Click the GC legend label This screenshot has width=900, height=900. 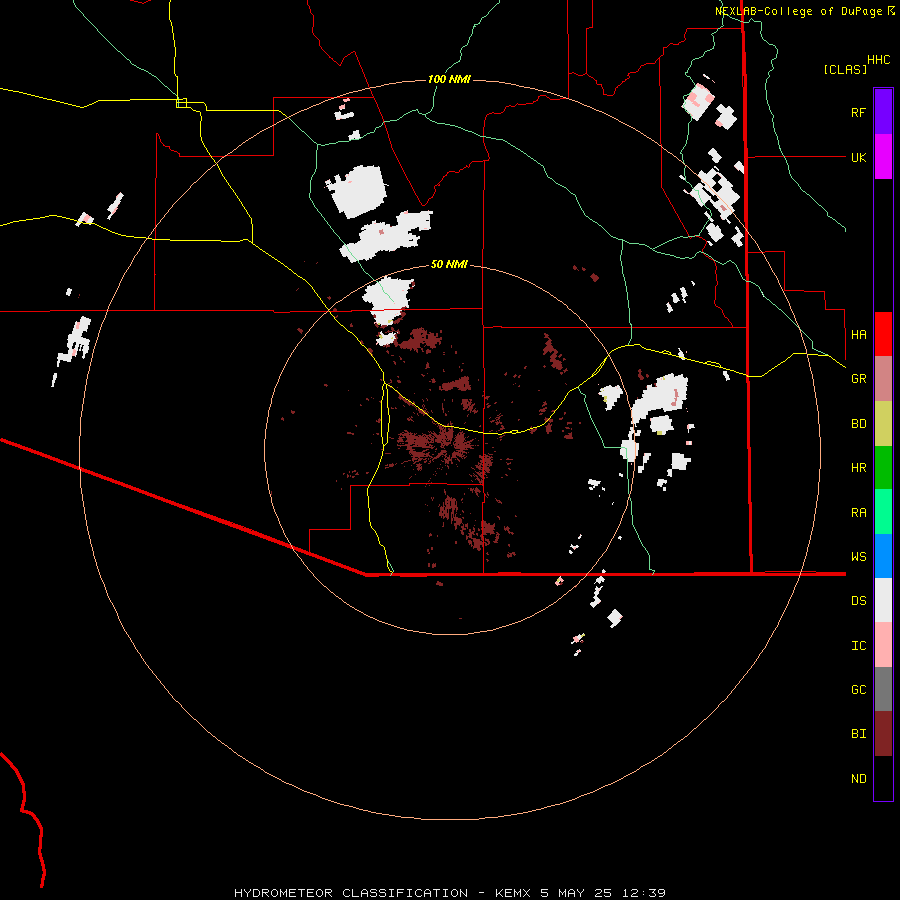click(x=858, y=690)
